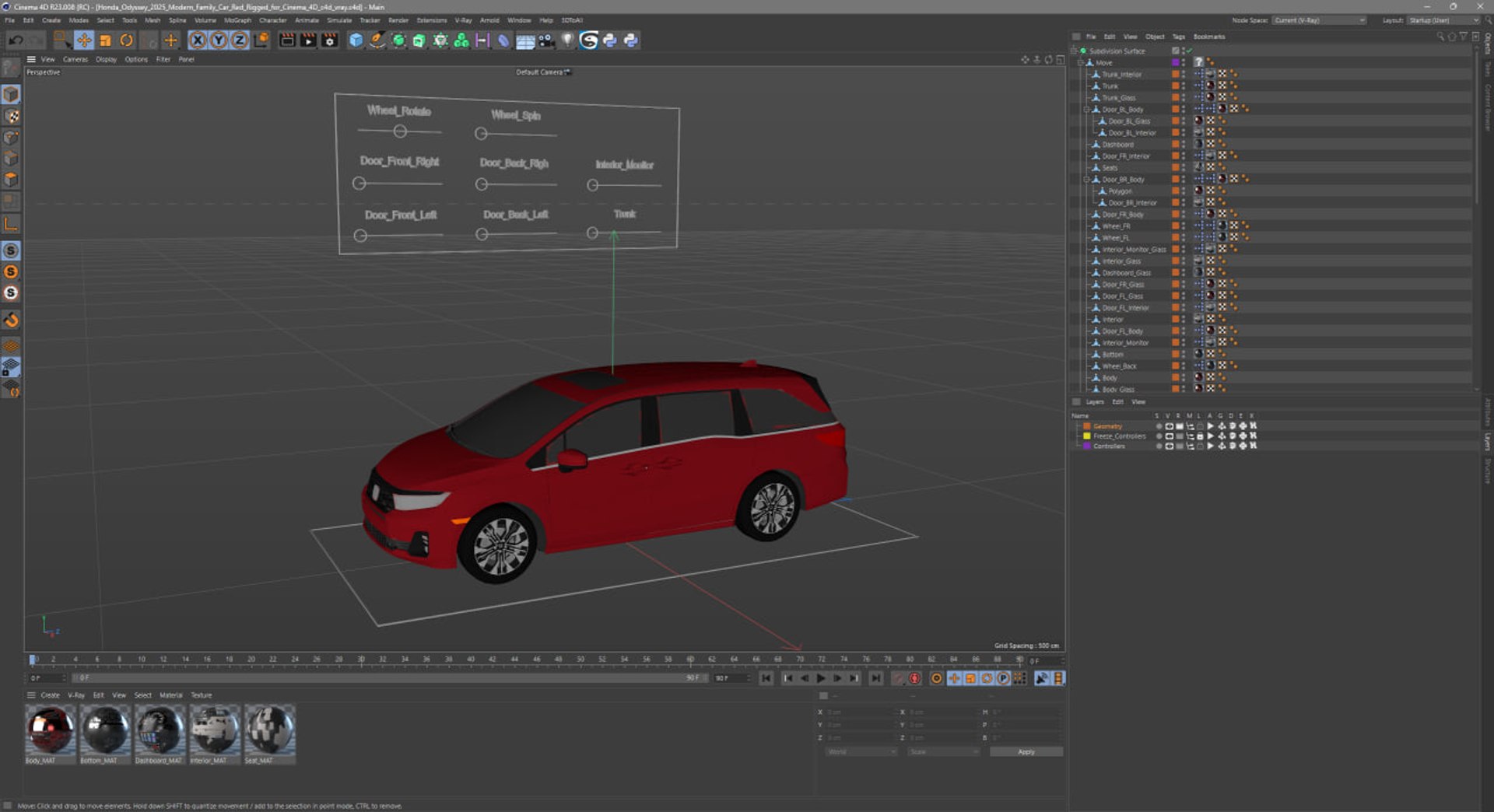Collapse the Door_BL_Body tree node
The width and height of the screenshot is (1494, 812).
(x=1087, y=110)
